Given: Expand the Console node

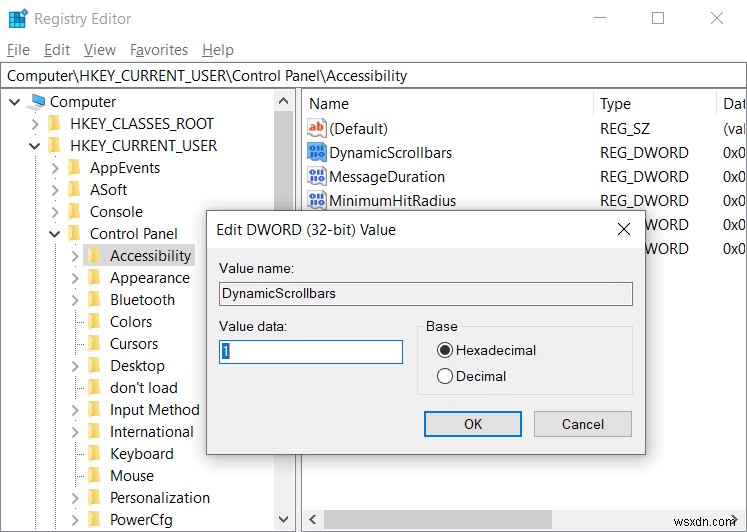Looking at the screenshot, I should [55, 211].
